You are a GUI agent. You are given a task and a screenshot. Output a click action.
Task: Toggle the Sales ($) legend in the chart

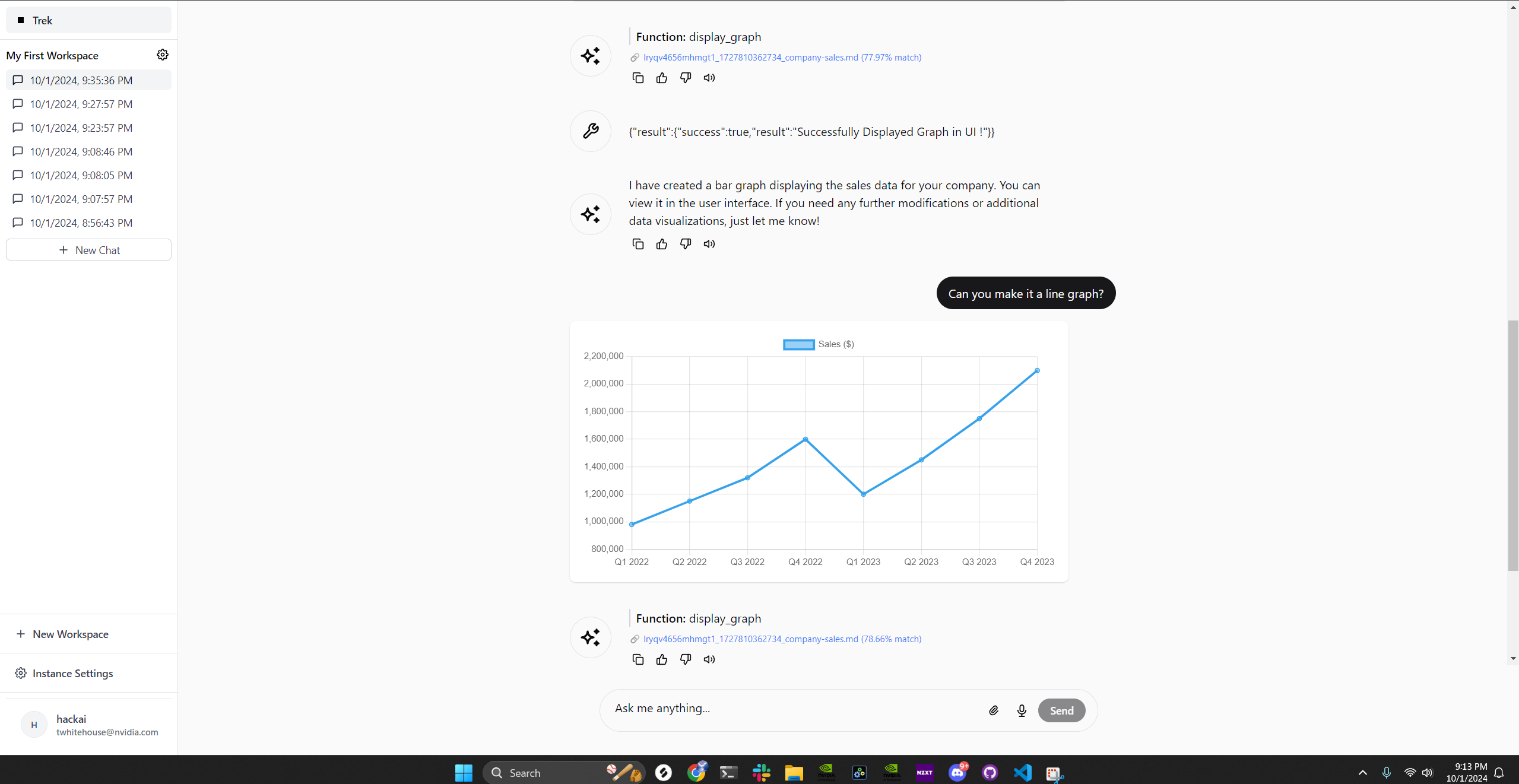click(818, 344)
